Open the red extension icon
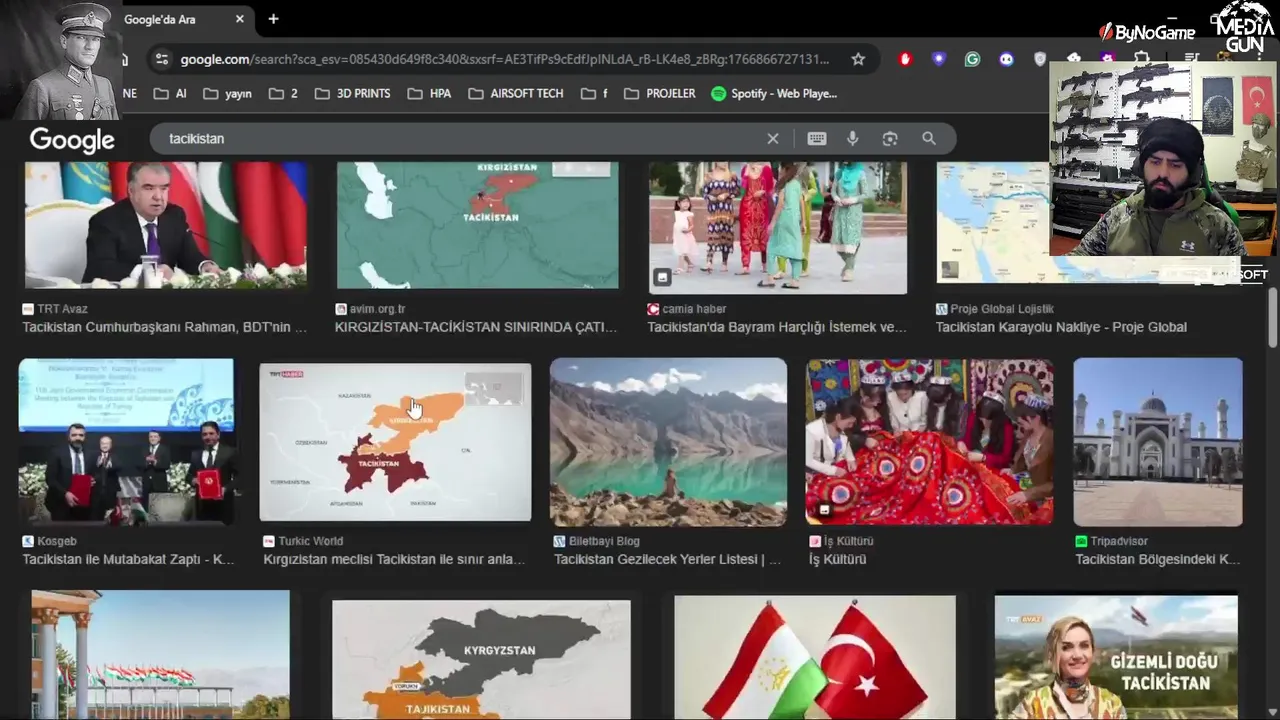The image size is (1280, 720). click(x=905, y=59)
